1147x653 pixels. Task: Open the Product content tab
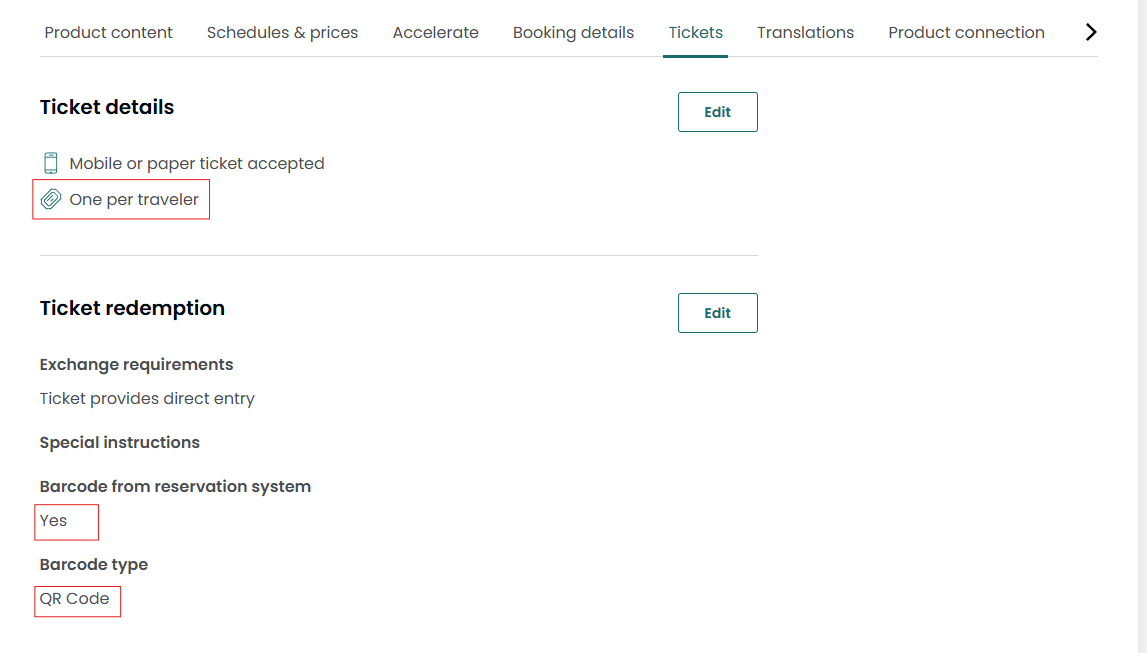(x=108, y=33)
